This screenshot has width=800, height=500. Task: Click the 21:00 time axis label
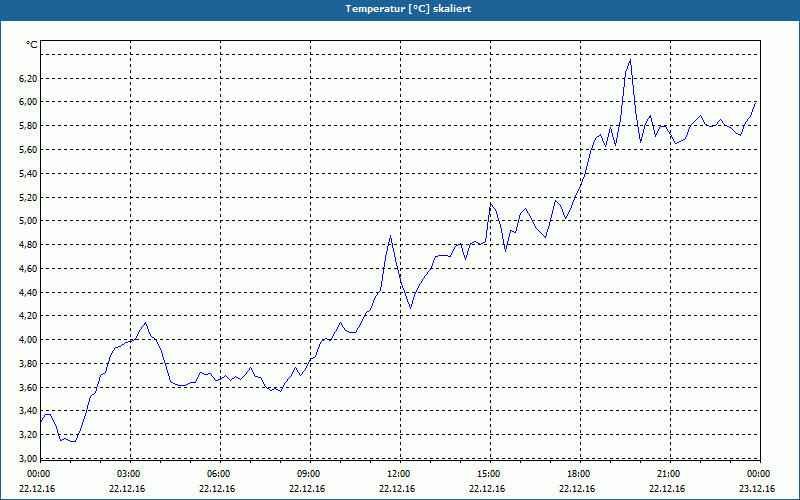pyautogui.click(x=670, y=474)
